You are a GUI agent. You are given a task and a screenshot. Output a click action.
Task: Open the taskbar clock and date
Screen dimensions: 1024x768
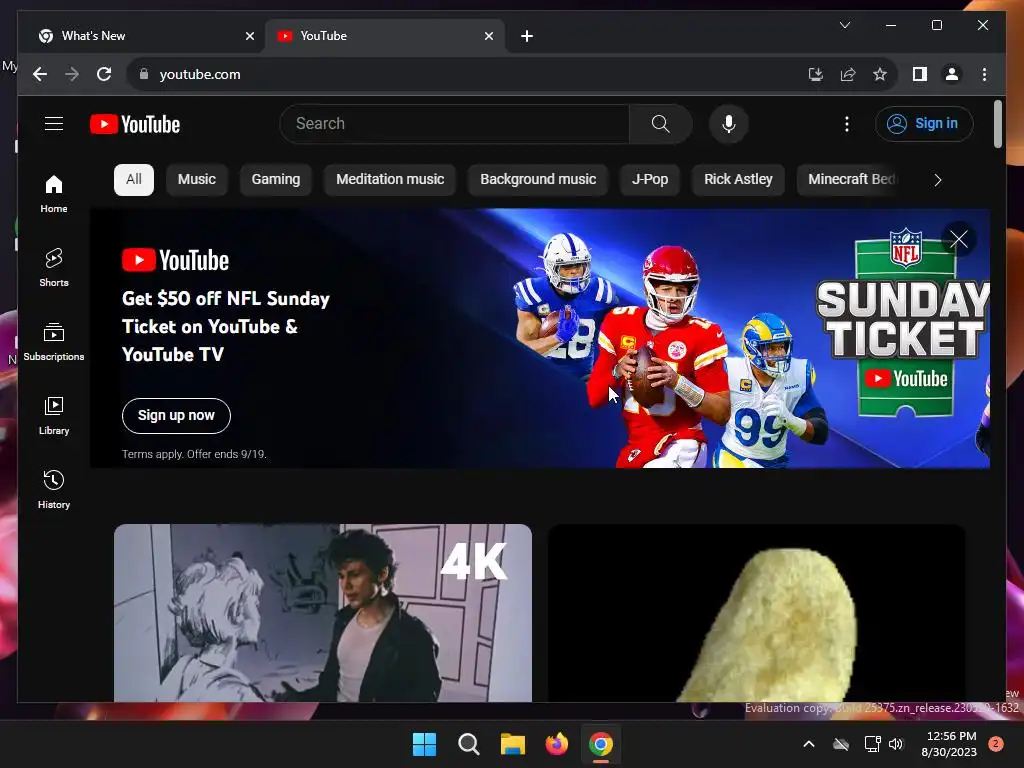point(949,744)
